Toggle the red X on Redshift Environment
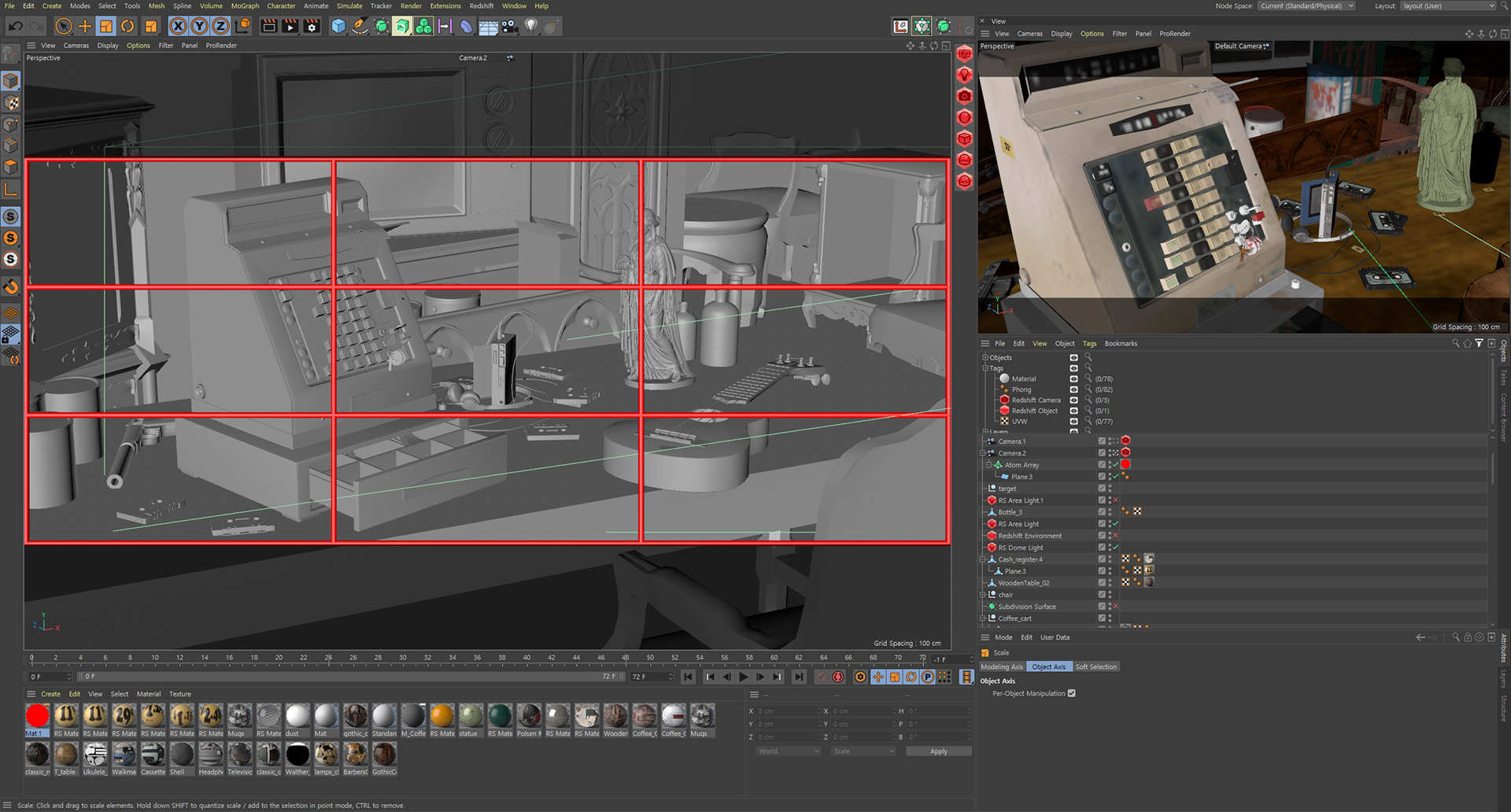This screenshot has width=1511, height=812. coord(1115,536)
